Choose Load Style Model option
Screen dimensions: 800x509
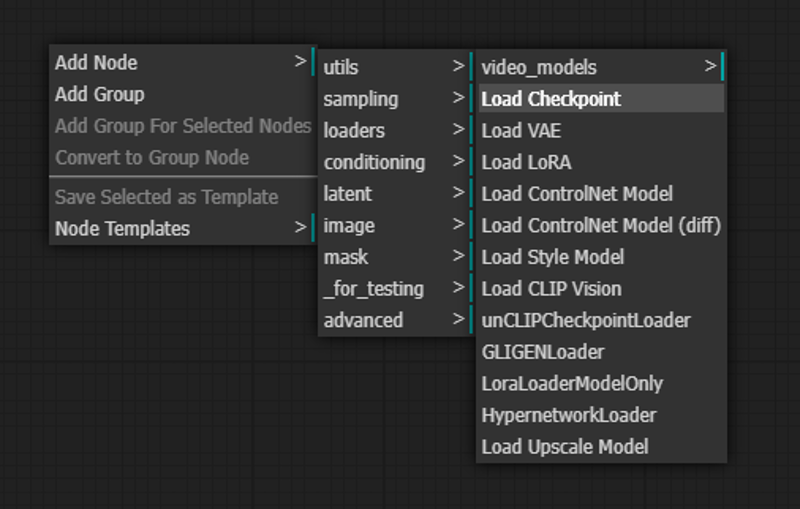click(601, 257)
